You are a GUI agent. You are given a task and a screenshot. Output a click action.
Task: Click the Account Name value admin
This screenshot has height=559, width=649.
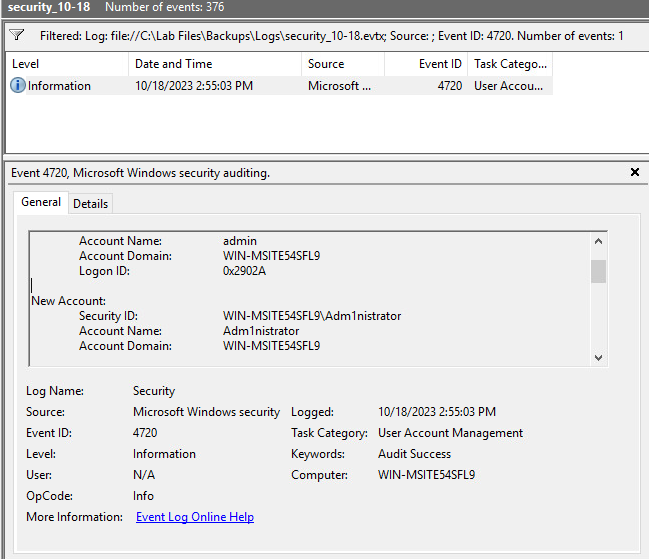coord(240,241)
